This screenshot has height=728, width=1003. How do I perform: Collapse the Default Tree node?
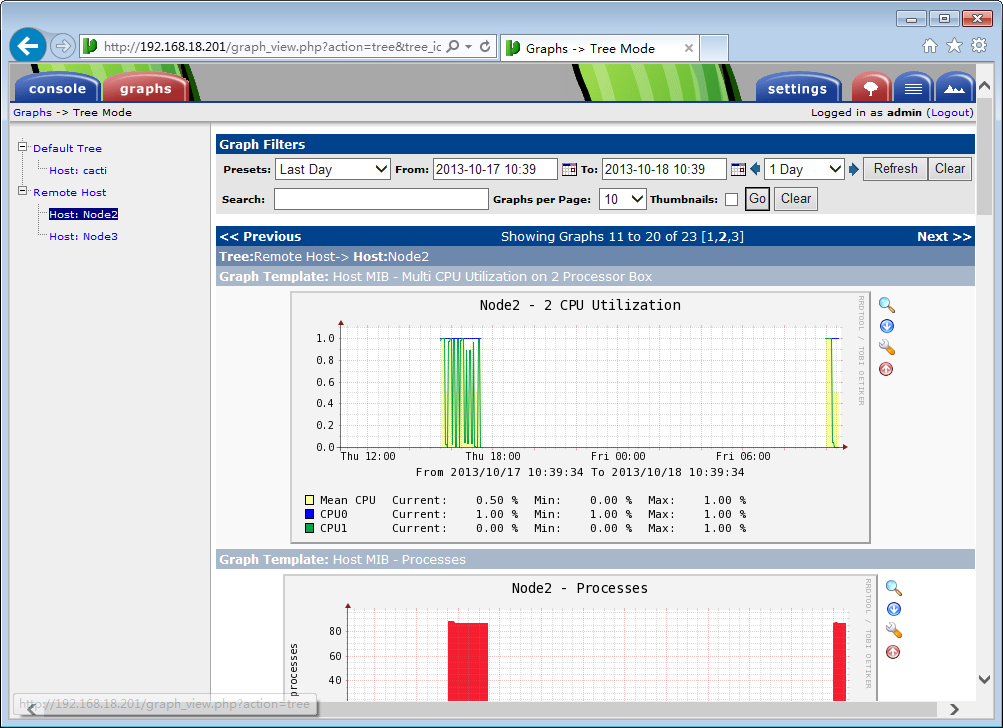pos(22,146)
